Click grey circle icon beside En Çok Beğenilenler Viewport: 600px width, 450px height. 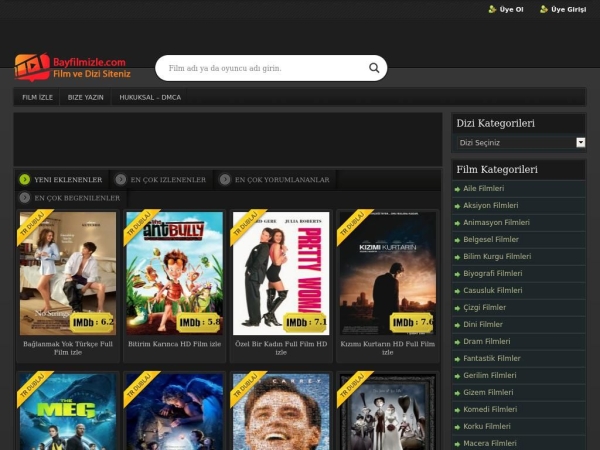pos(24,198)
